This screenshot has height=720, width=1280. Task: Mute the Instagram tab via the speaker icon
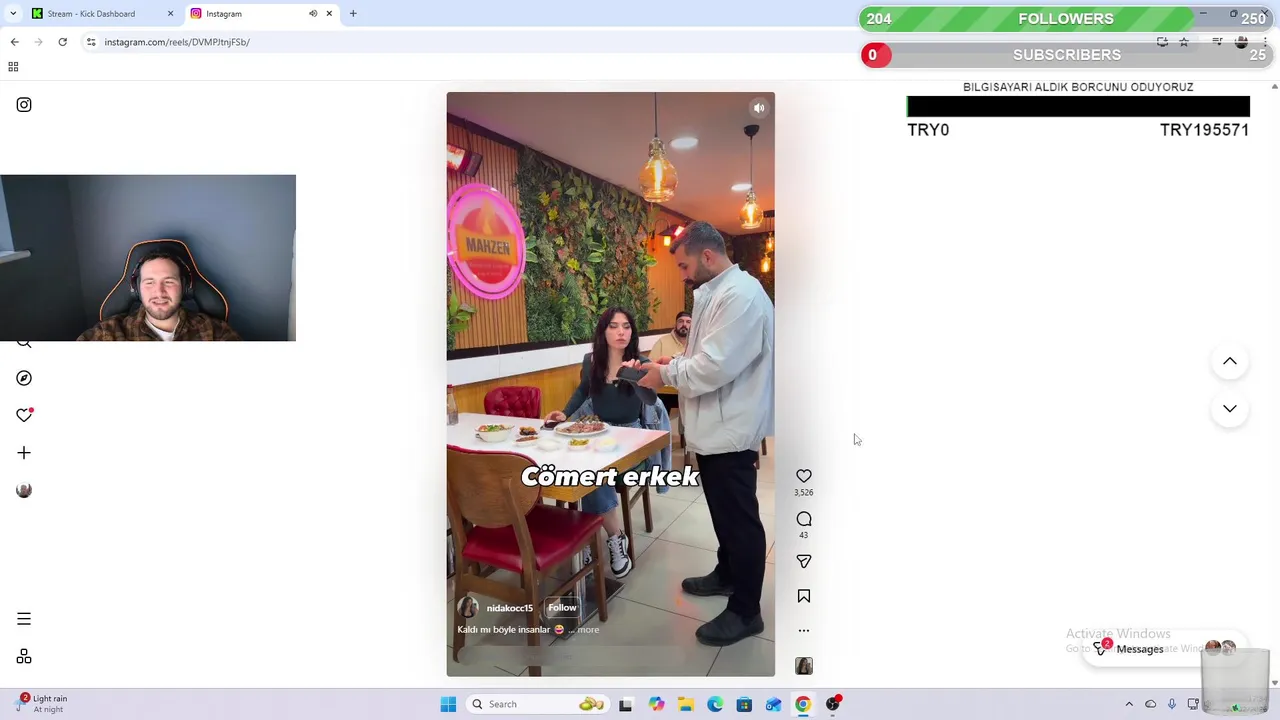point(313,14)
